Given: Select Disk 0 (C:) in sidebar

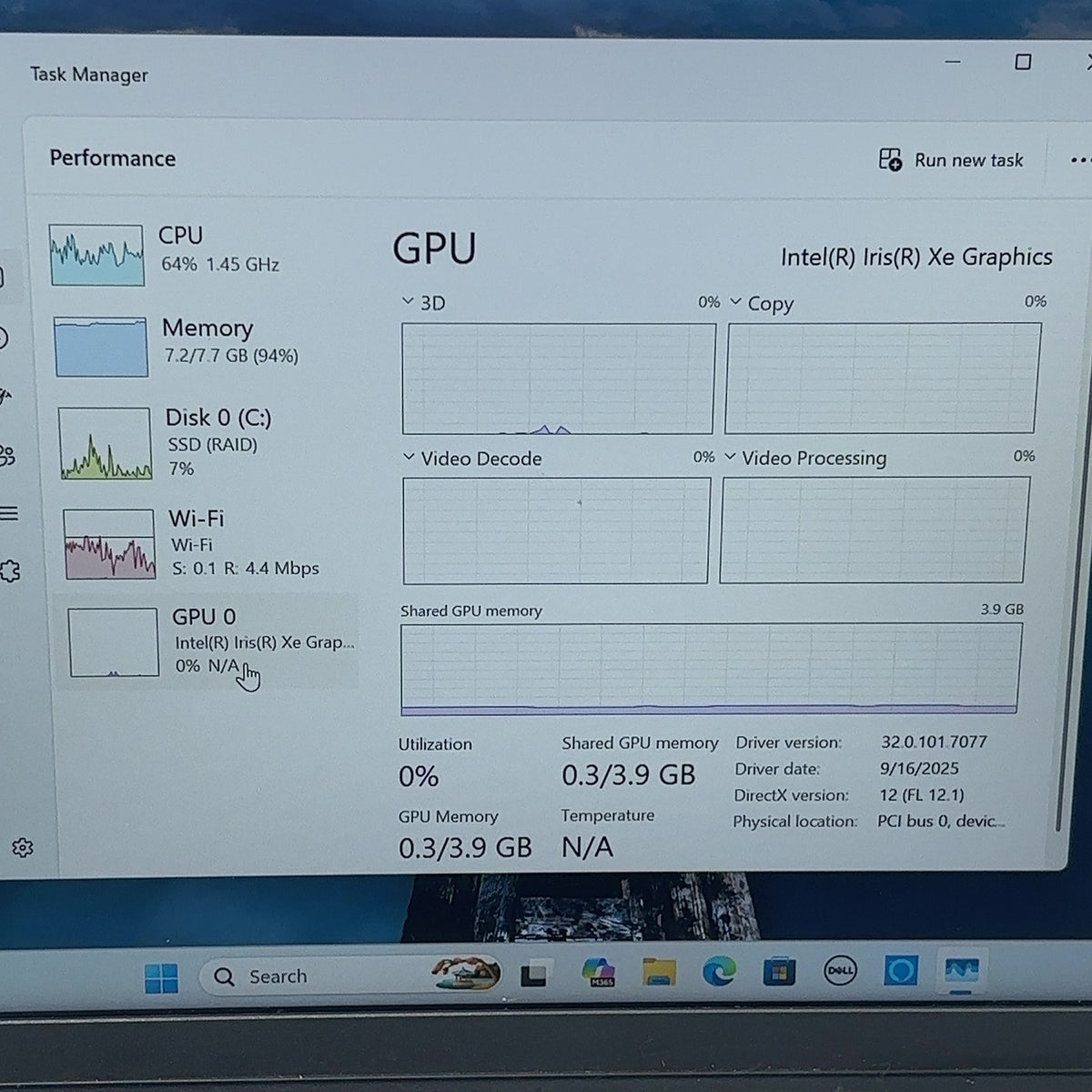Looking at the screenshot, I should (x=206, y=442).
